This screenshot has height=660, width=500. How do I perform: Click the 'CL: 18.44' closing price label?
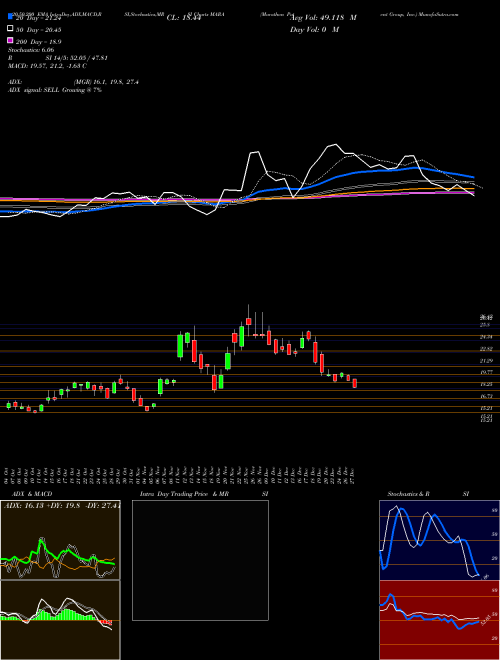(x=184, y=18)
